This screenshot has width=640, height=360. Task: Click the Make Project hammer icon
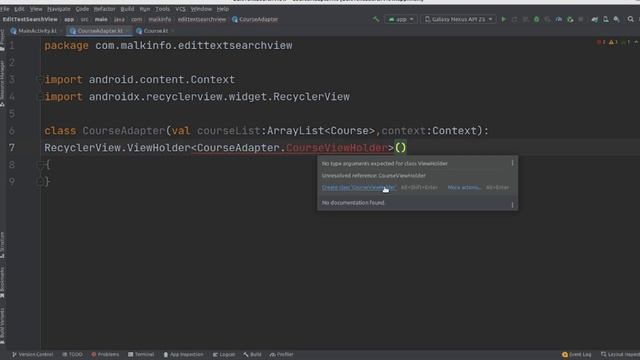[376, 19]
